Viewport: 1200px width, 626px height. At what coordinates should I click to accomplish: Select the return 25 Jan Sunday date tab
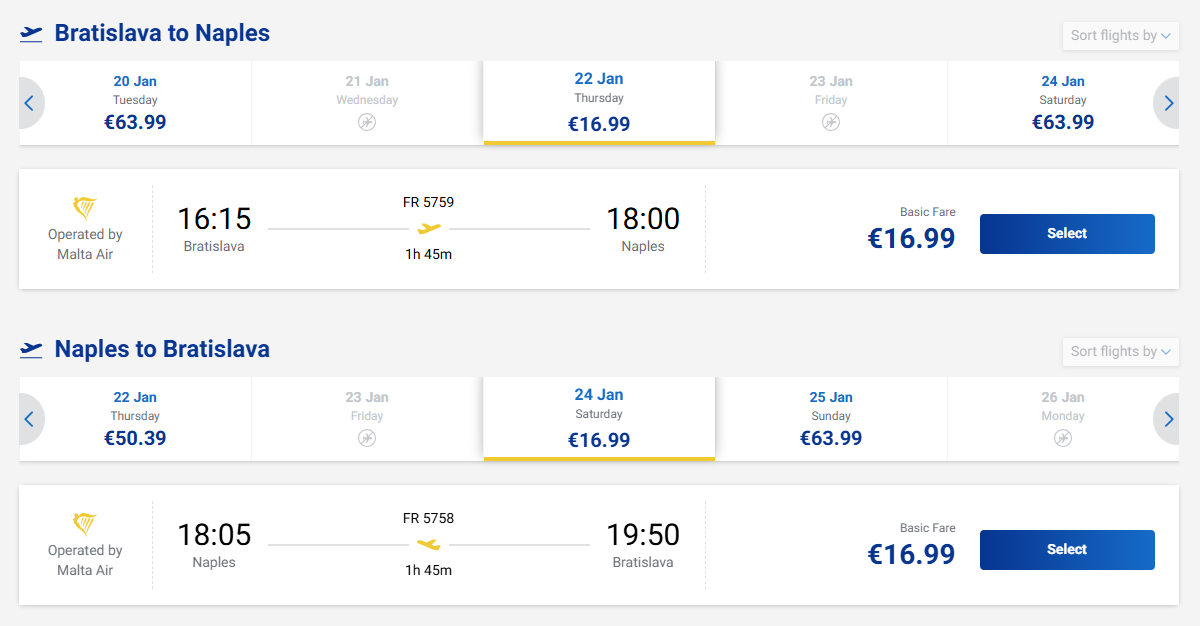[x=831, y=419]
